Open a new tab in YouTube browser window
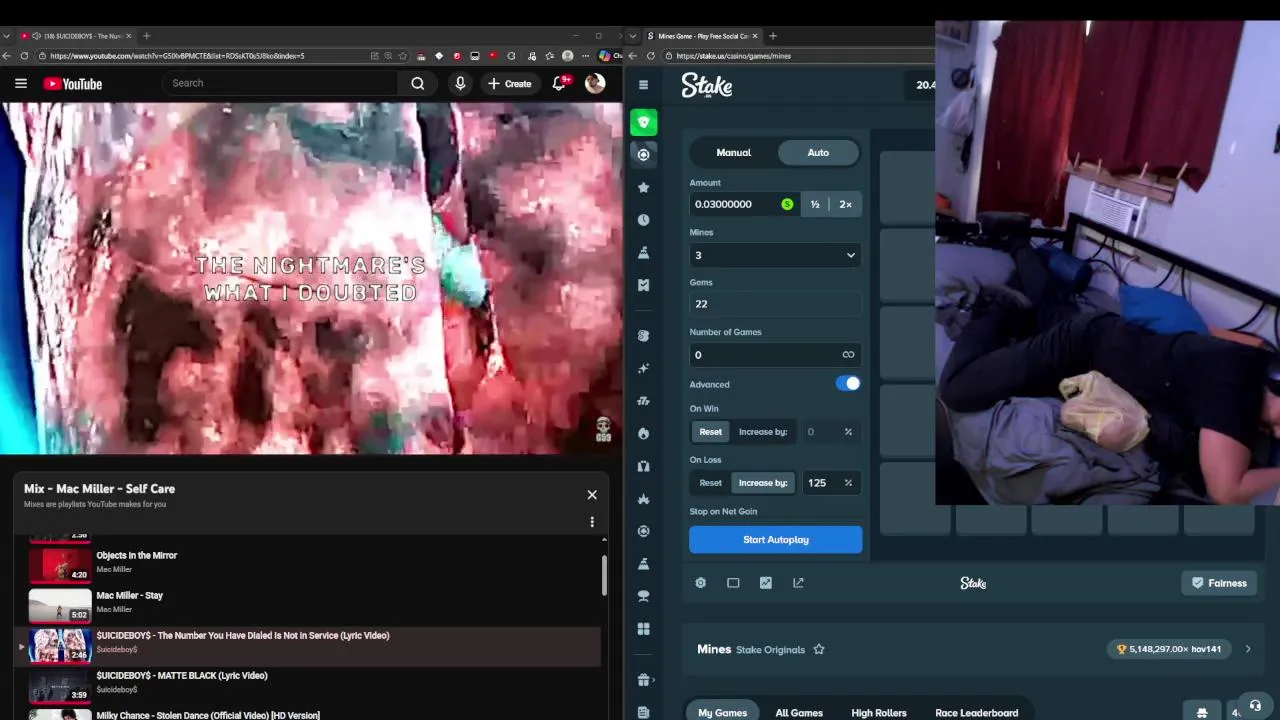This screenshot has width=1280, height=720. pos(146,36)
